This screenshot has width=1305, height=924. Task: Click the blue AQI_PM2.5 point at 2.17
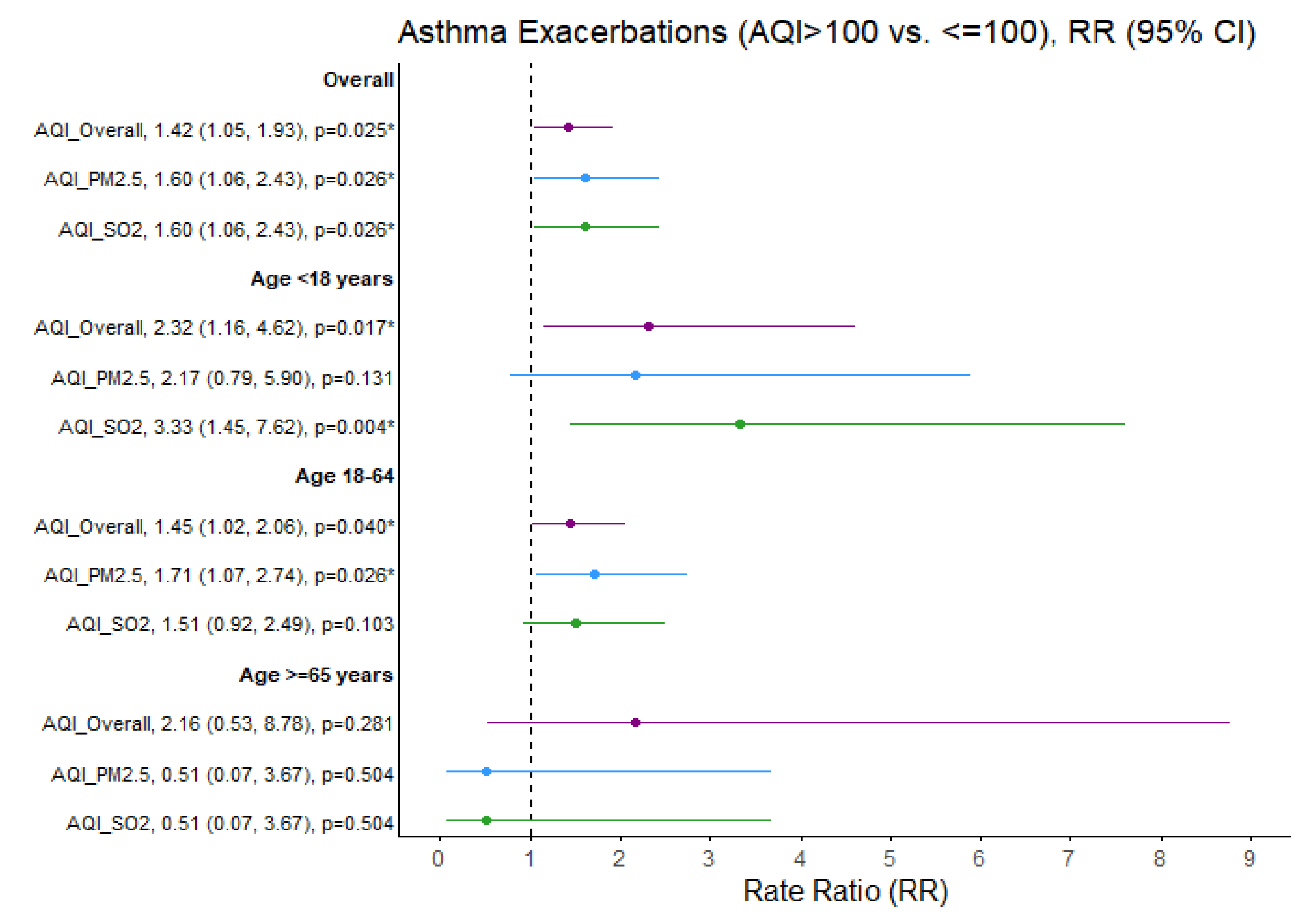pyautogui.click(x=636, y=376)
